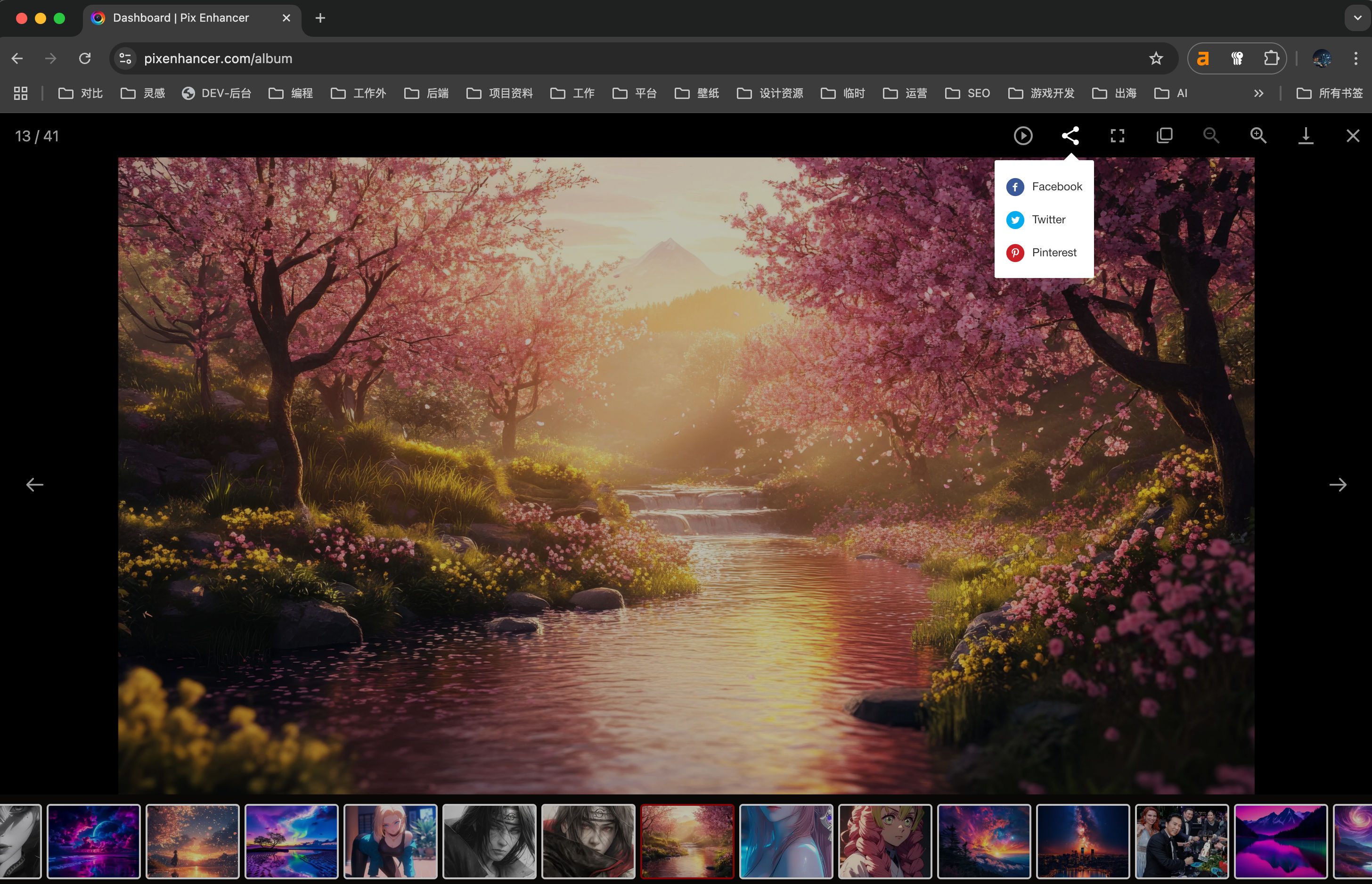This screenshot has height=884, width=1372.
Task: Open the 后端 bookmark folder
Action: point(426,93)
